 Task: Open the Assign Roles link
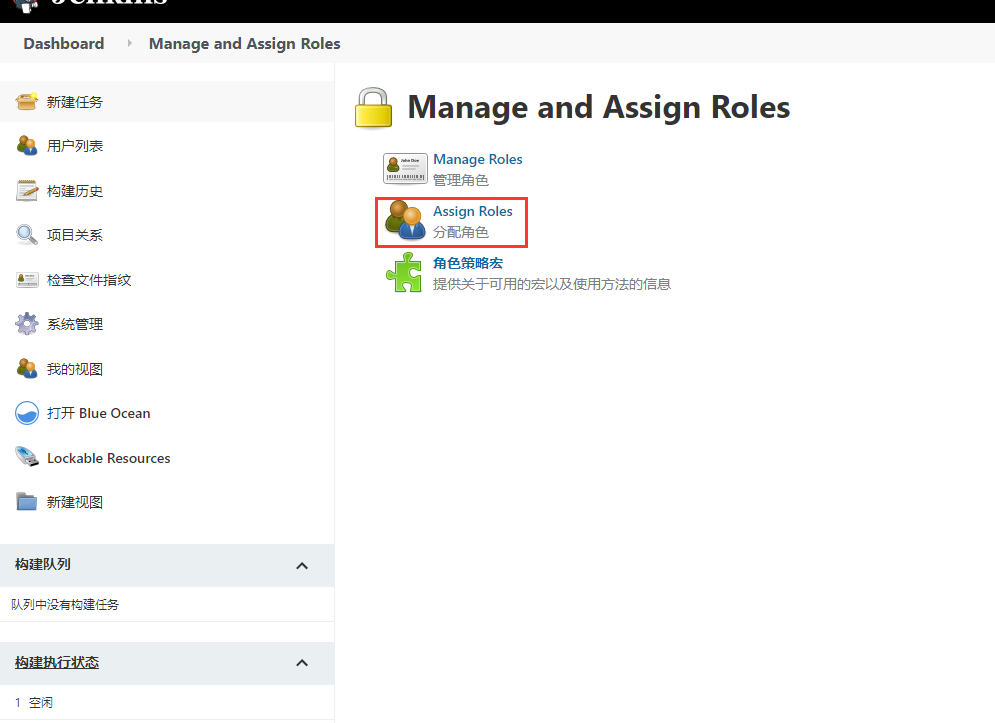[x=473, y=211]
